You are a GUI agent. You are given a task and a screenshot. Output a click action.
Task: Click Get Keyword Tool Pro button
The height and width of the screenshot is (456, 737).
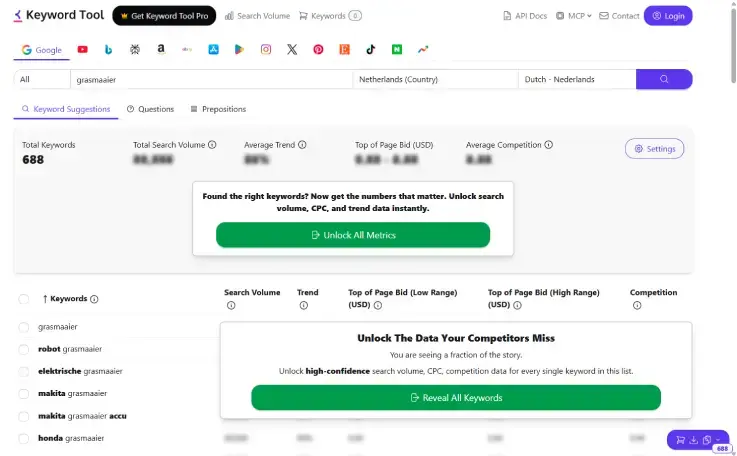[x=164, y=16]
